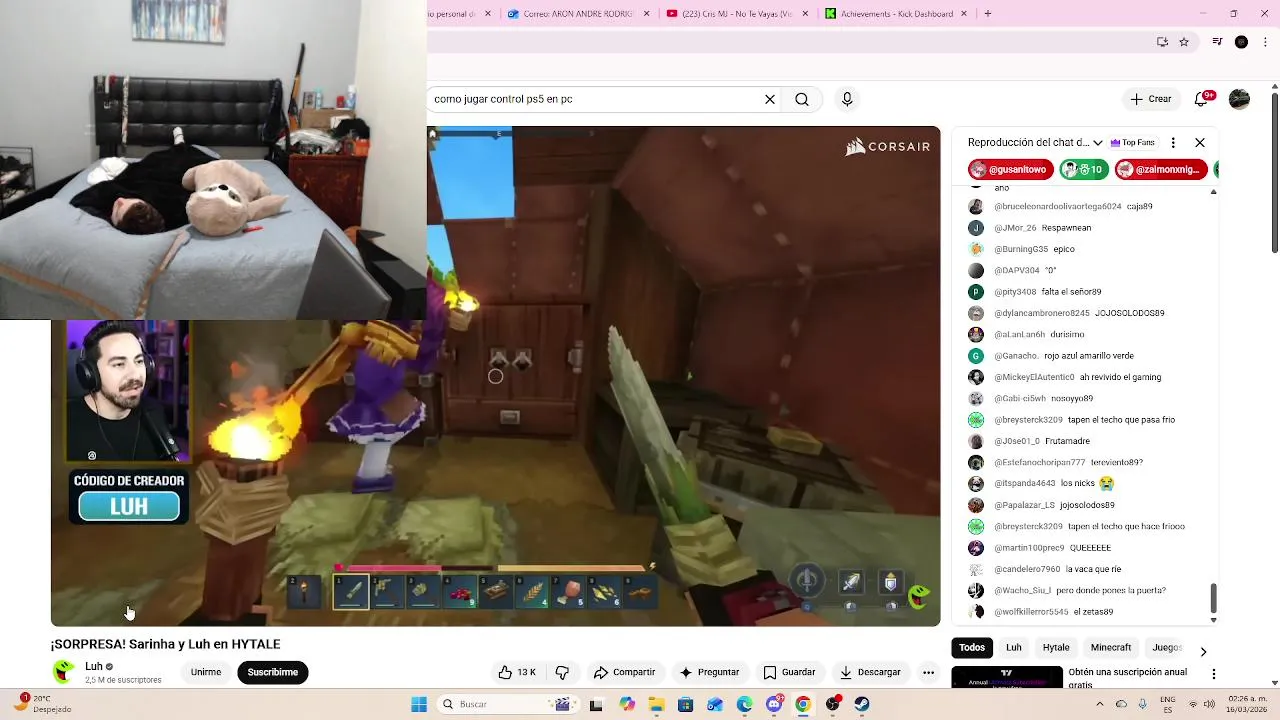1280x720 pixels.
Task: Open a new browser tab
Action: (x=988, y=14)
